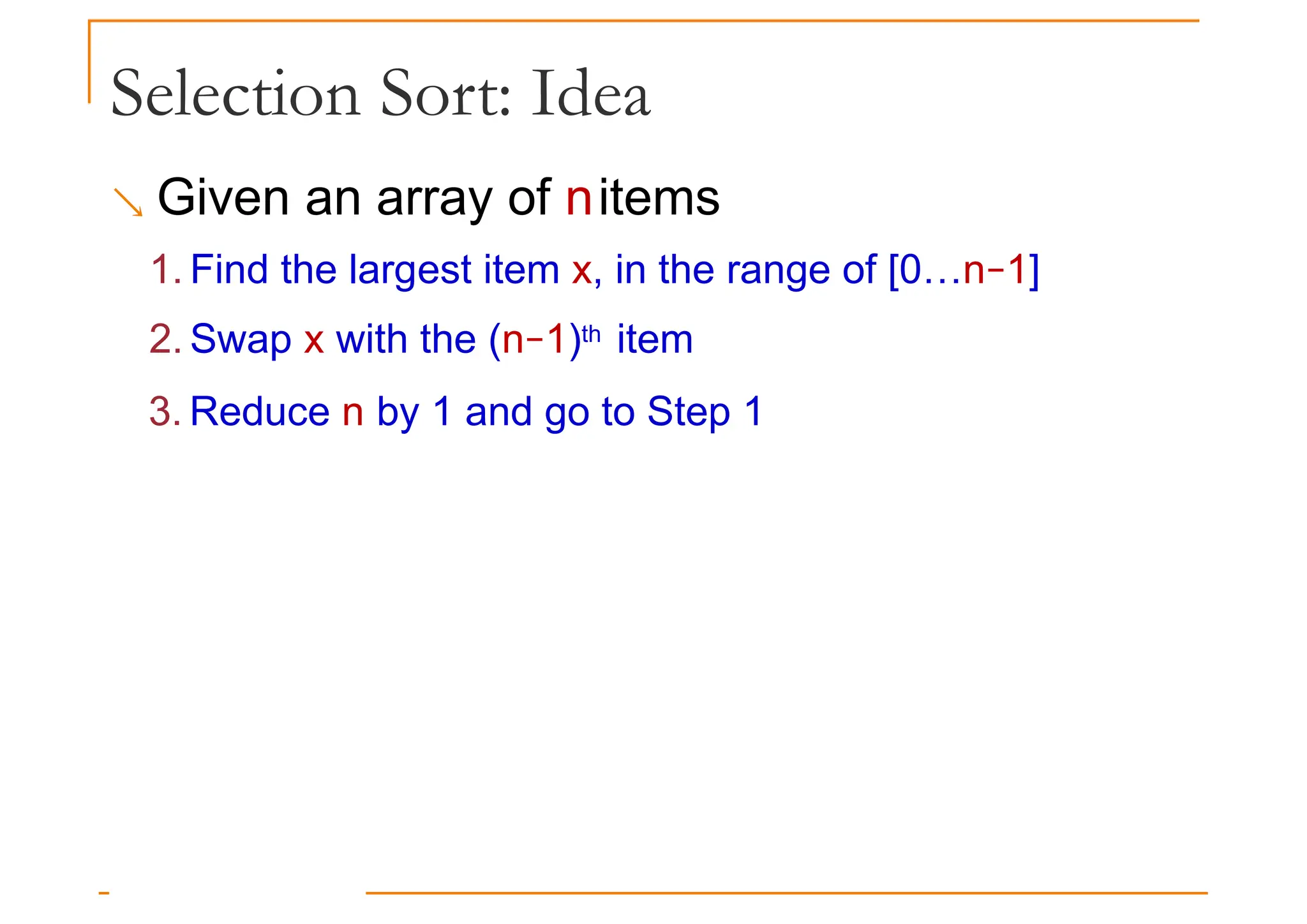The image size is (1307, 924).
Task: Click the red "x" after "Swap"
Action: coord(313,340)
